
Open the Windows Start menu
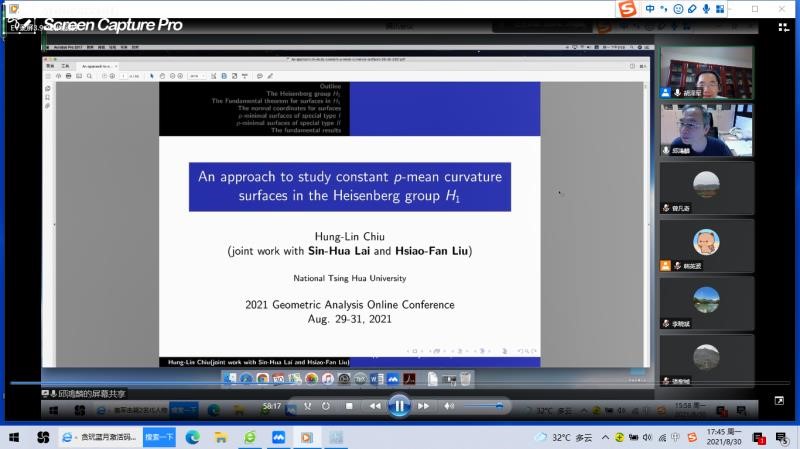(14, 437)
